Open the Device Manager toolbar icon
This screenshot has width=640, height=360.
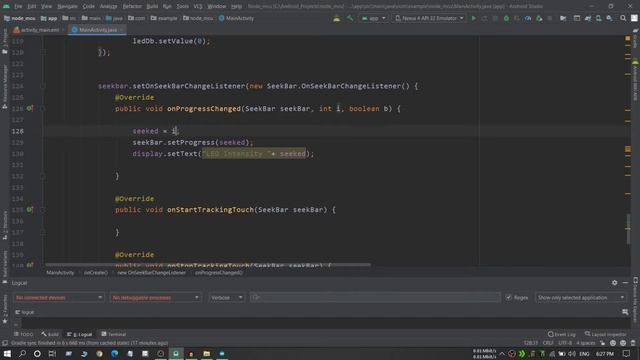598,18
